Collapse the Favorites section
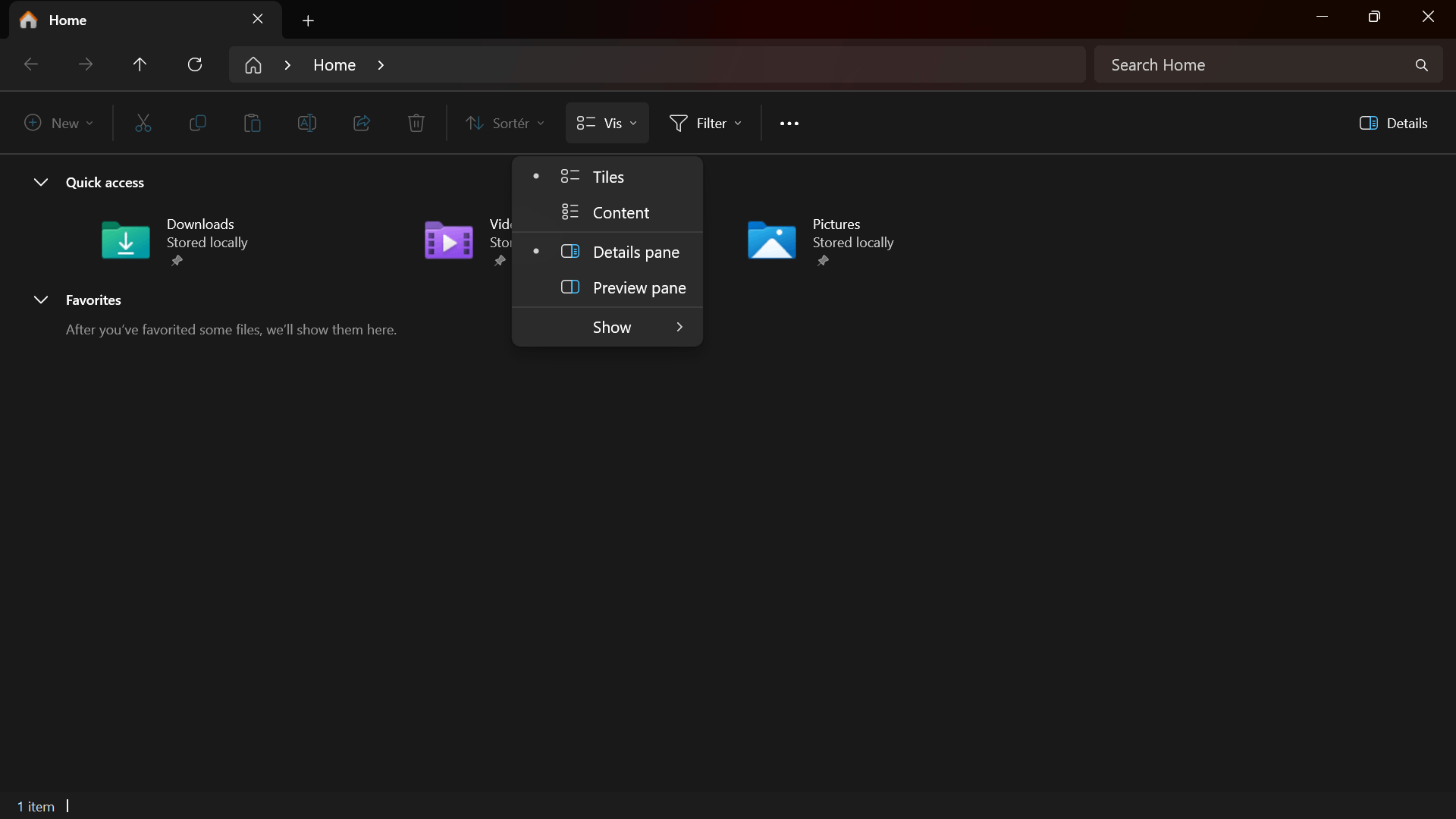Viewport: 1456px width, 819px height. coord(41,300)
